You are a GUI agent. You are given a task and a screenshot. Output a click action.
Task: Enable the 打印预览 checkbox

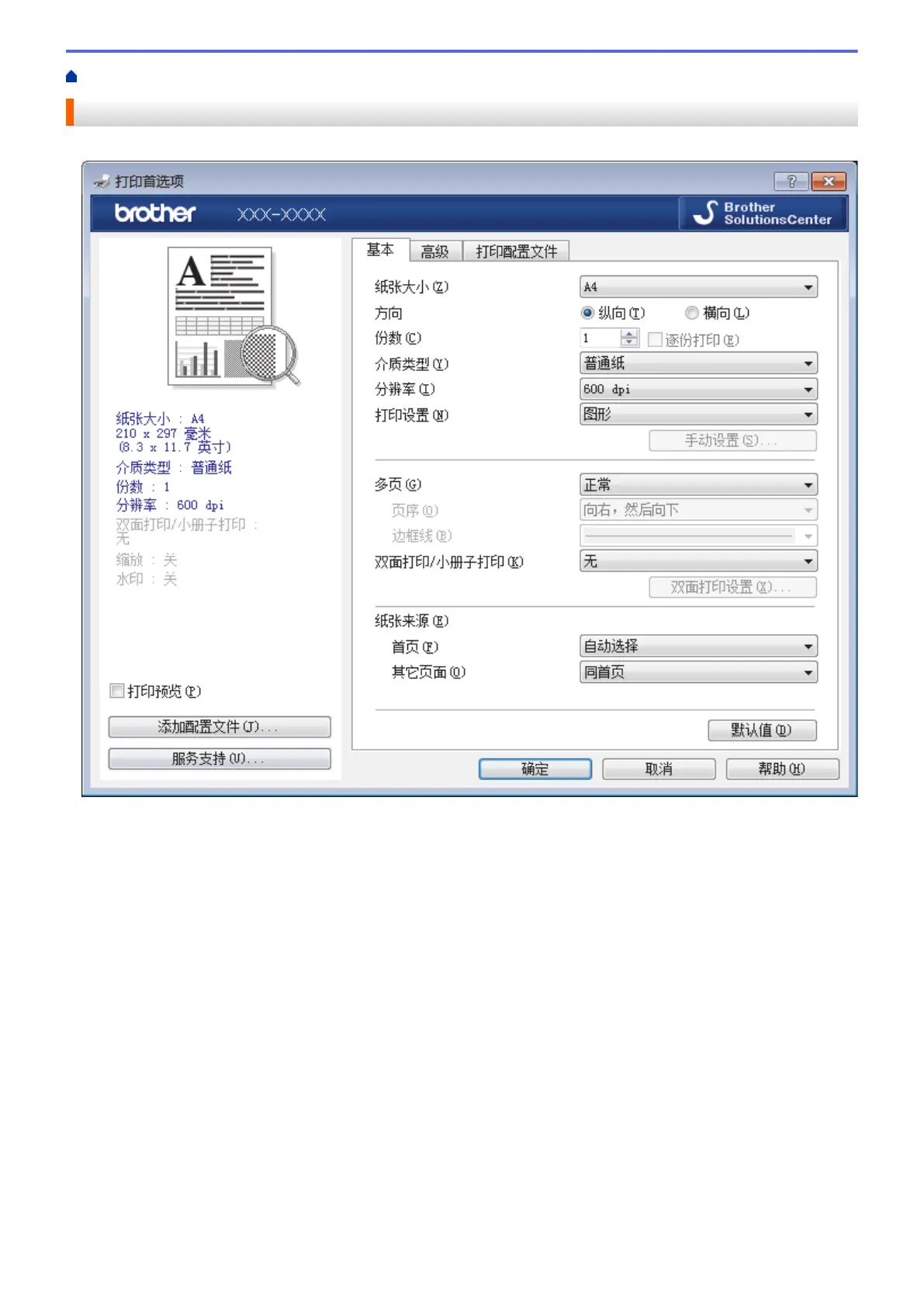[x=118, y=691]
